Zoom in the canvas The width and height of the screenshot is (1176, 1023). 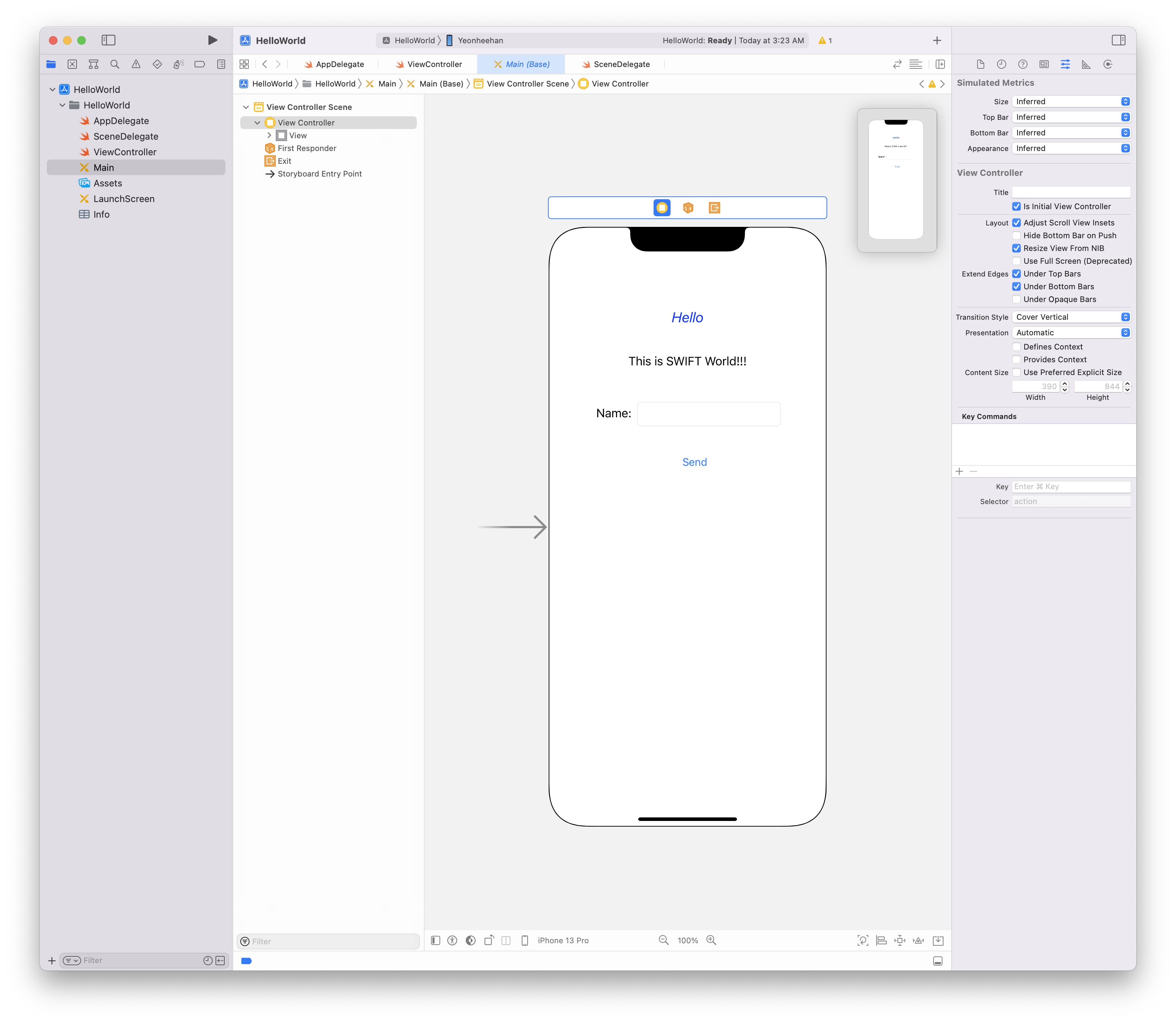tap(711, 940)
